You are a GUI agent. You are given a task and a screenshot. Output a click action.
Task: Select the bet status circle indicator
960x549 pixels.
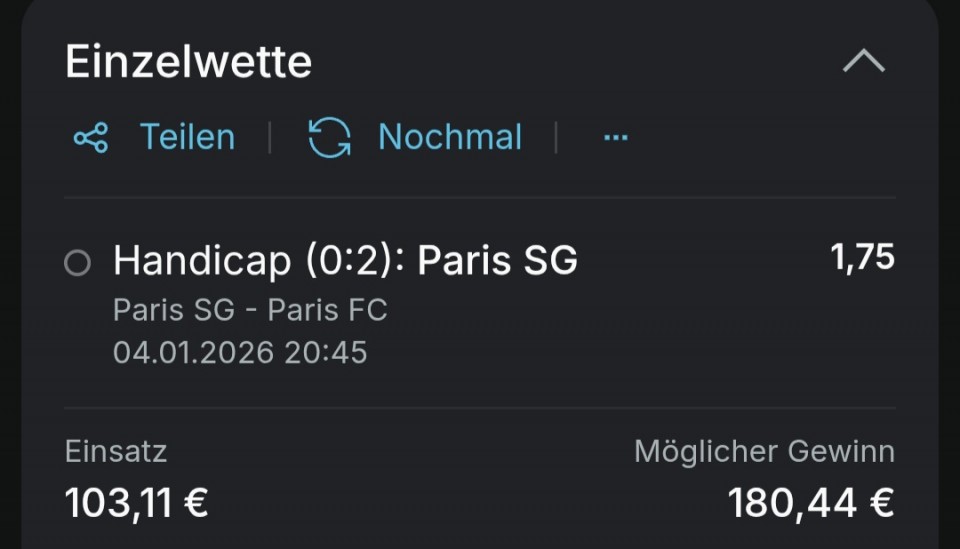(77, 263)
